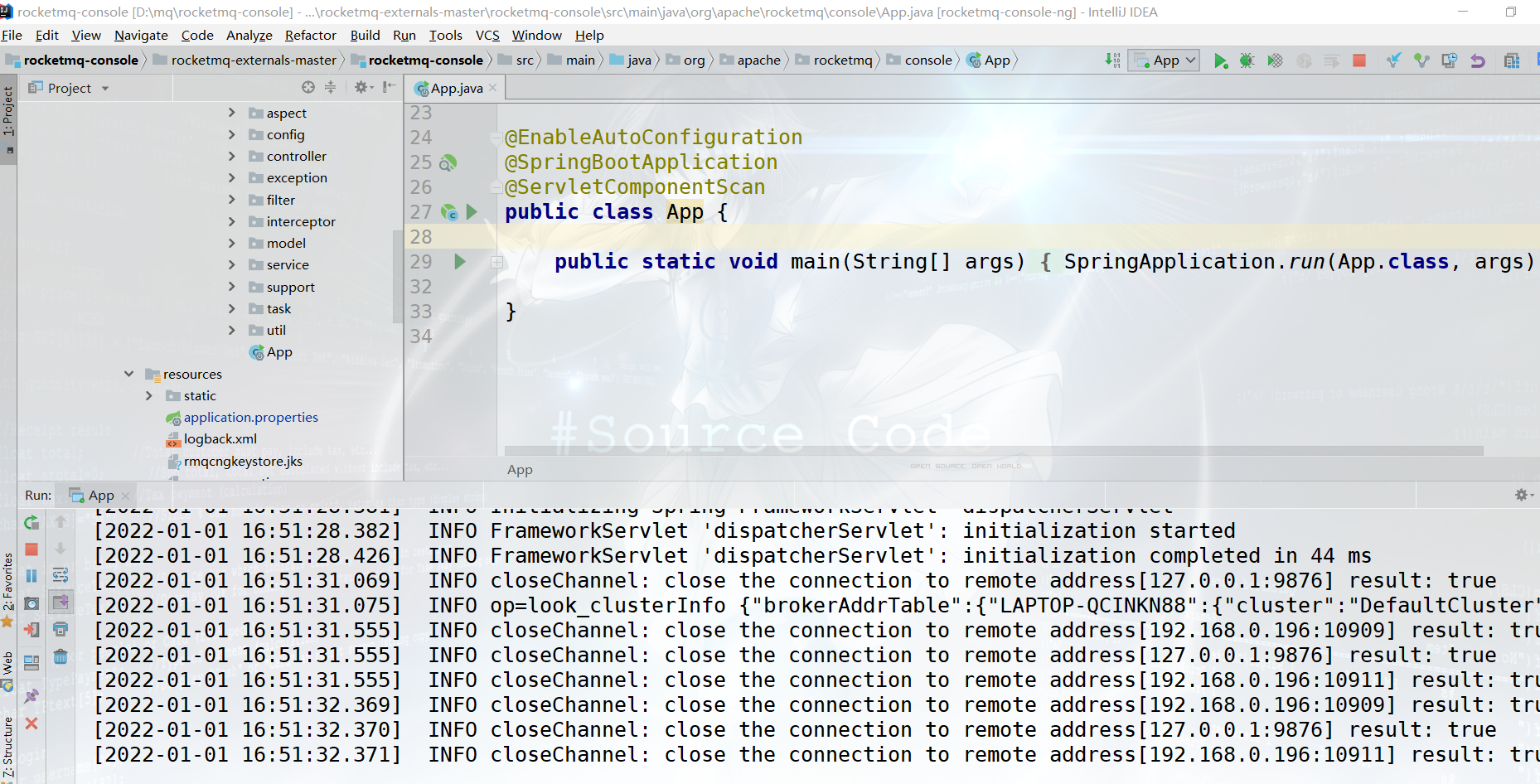1540x784 pixels.
Task: Expand the controller folder
Action: 232,156
